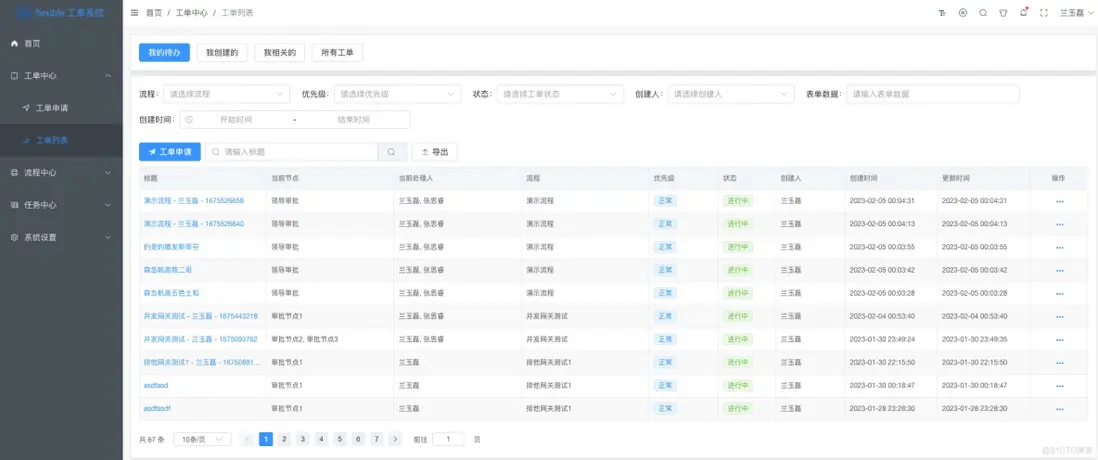The height and width of the screenshot is (460, 1098).
Task: Expand 系统设置 sidebar menu
Action: point(61,237)
